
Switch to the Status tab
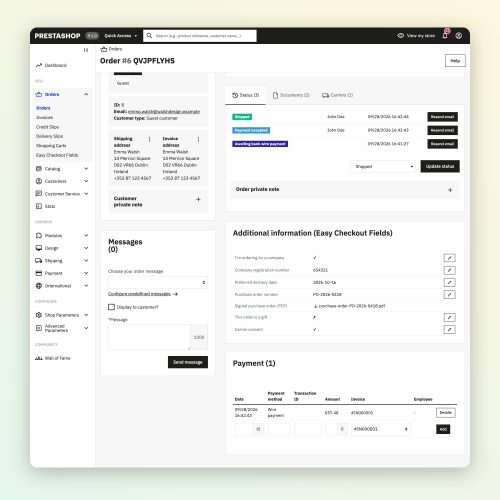click(245, 95)
